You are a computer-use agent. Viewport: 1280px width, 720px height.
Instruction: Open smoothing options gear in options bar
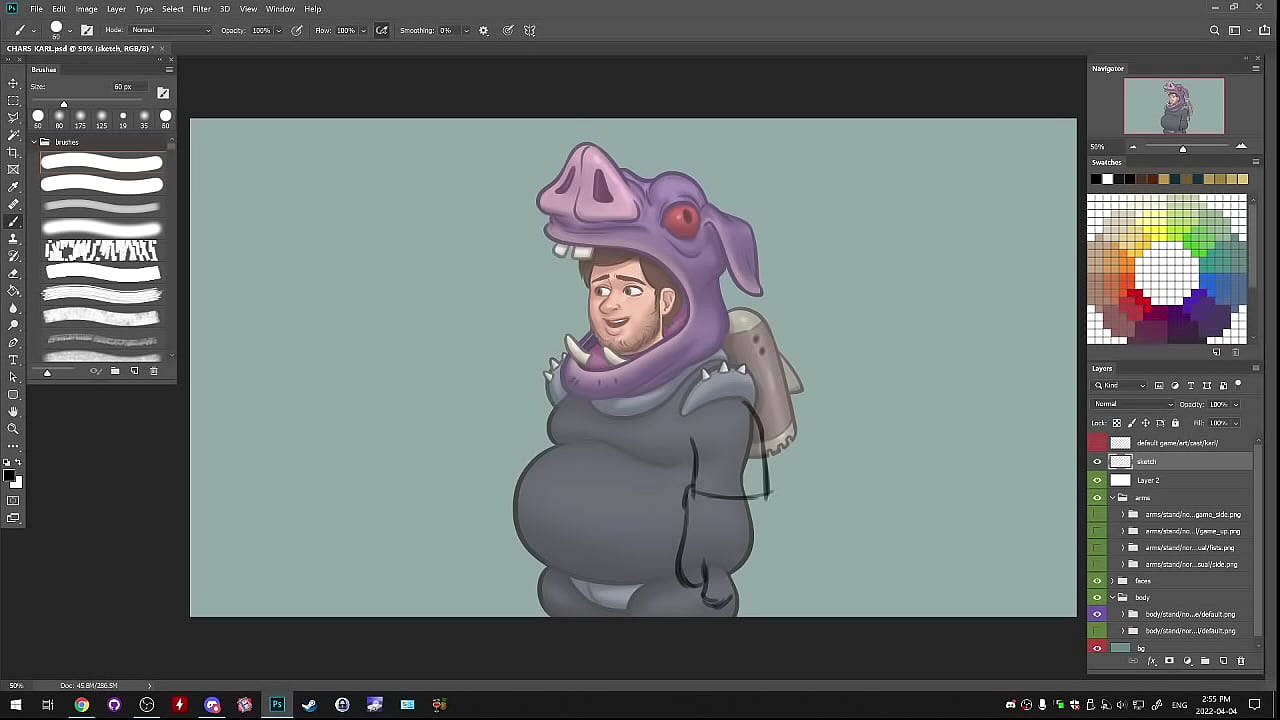(484, 30)
